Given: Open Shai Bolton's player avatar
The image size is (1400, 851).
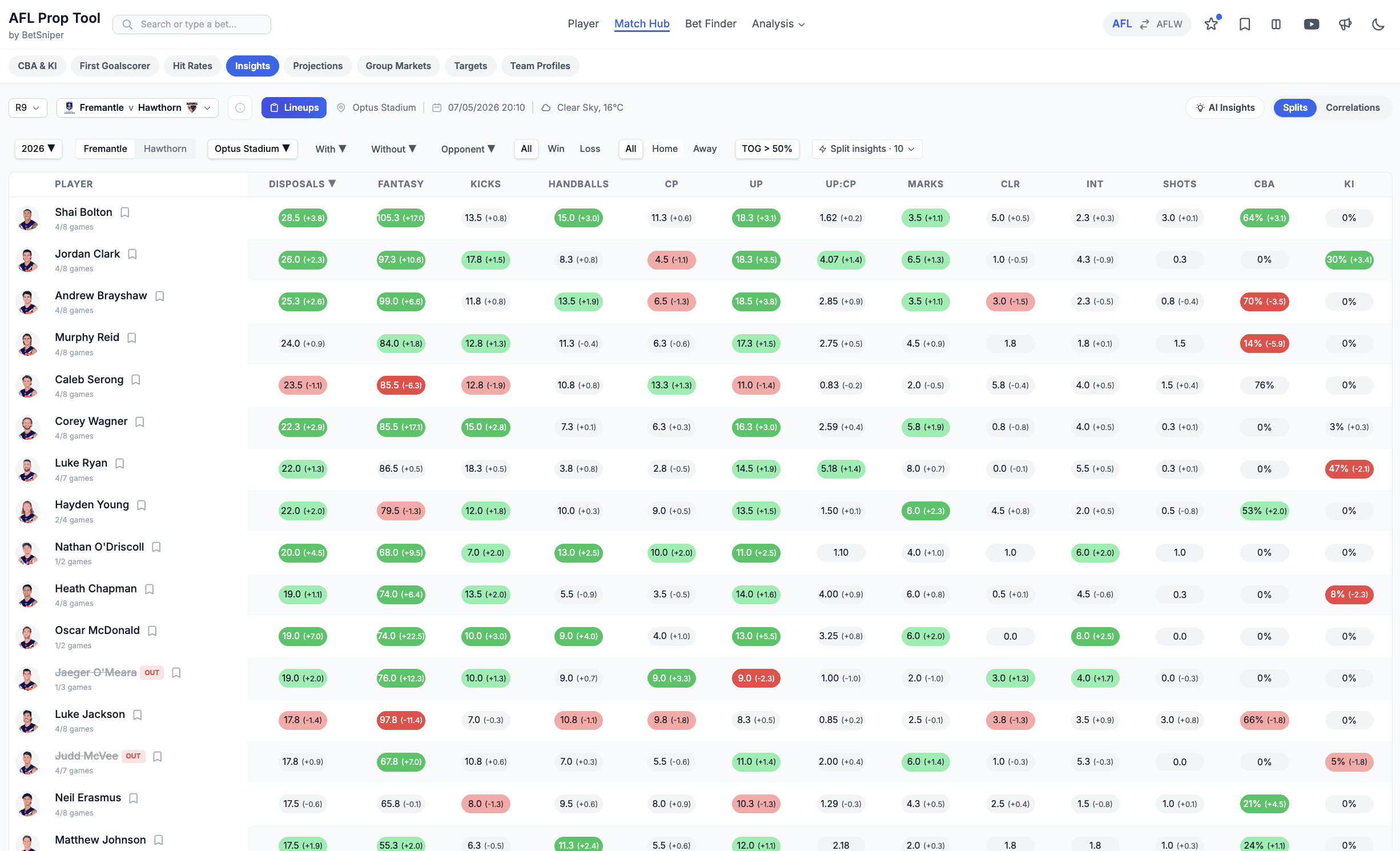Looking at the screenshot, I should 27,218.
